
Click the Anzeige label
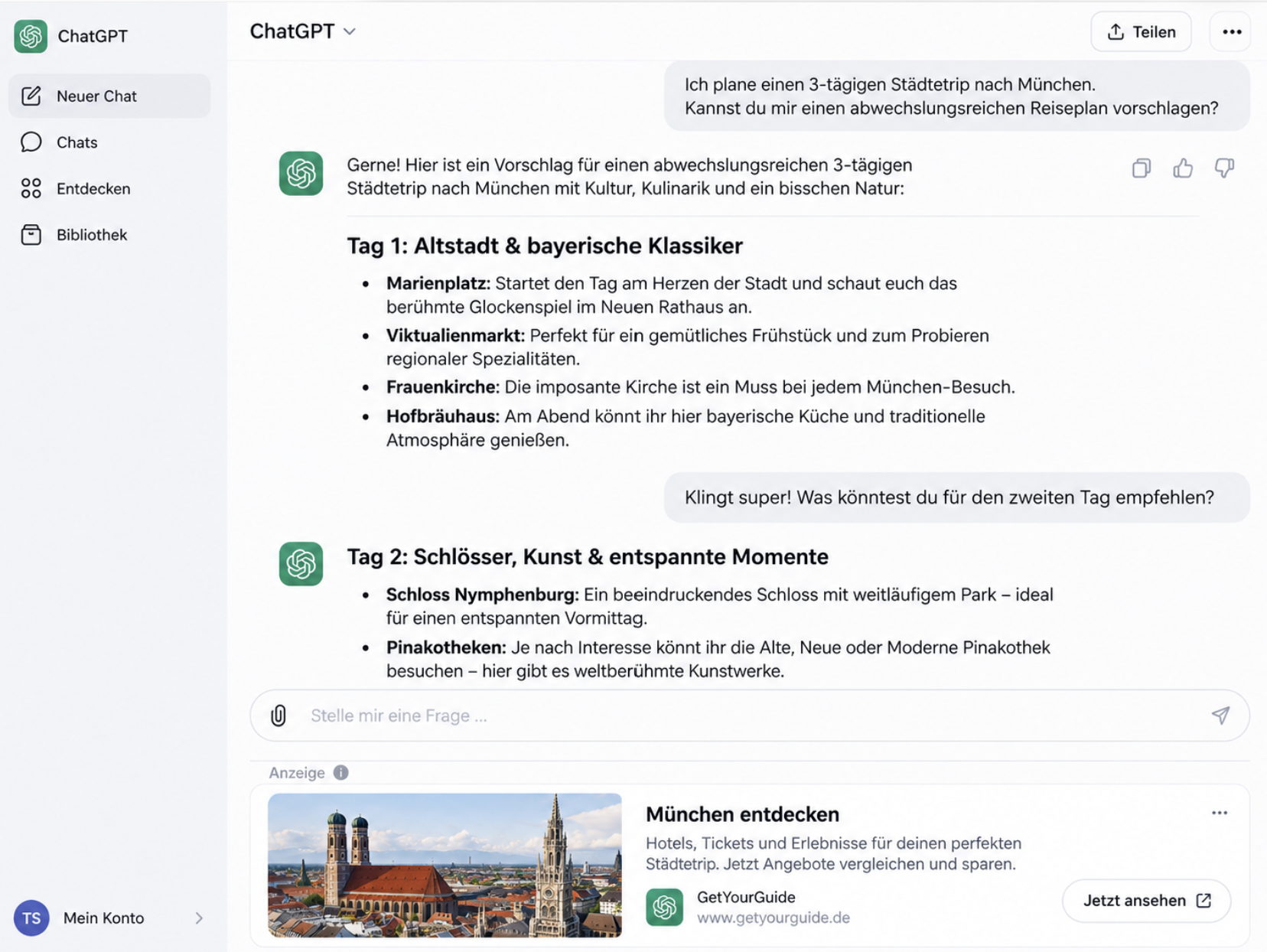tap(297, 773)
